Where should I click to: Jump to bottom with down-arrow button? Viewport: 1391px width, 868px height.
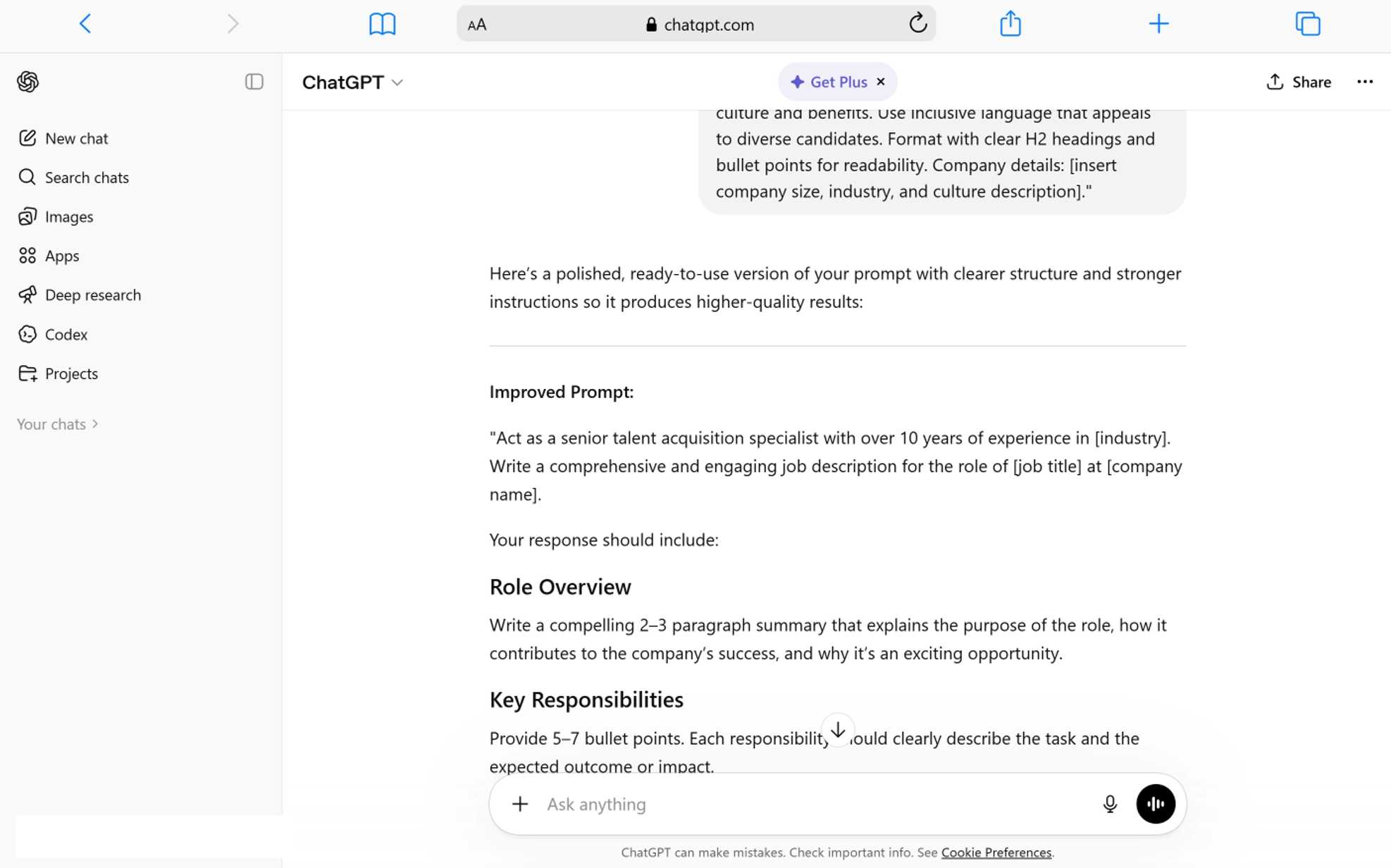pyautogui.click(x=837, y=730)
